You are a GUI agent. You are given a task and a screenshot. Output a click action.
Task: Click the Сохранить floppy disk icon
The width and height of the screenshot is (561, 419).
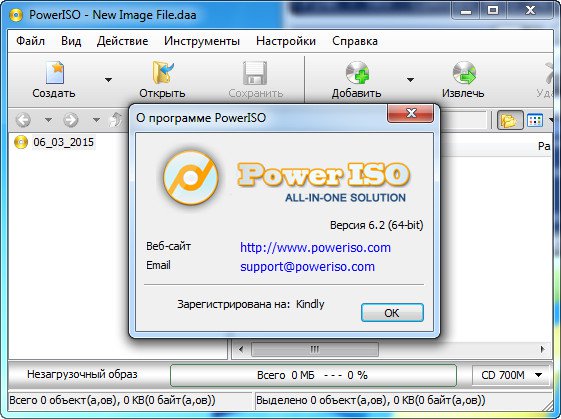click(x=255, y=73)
